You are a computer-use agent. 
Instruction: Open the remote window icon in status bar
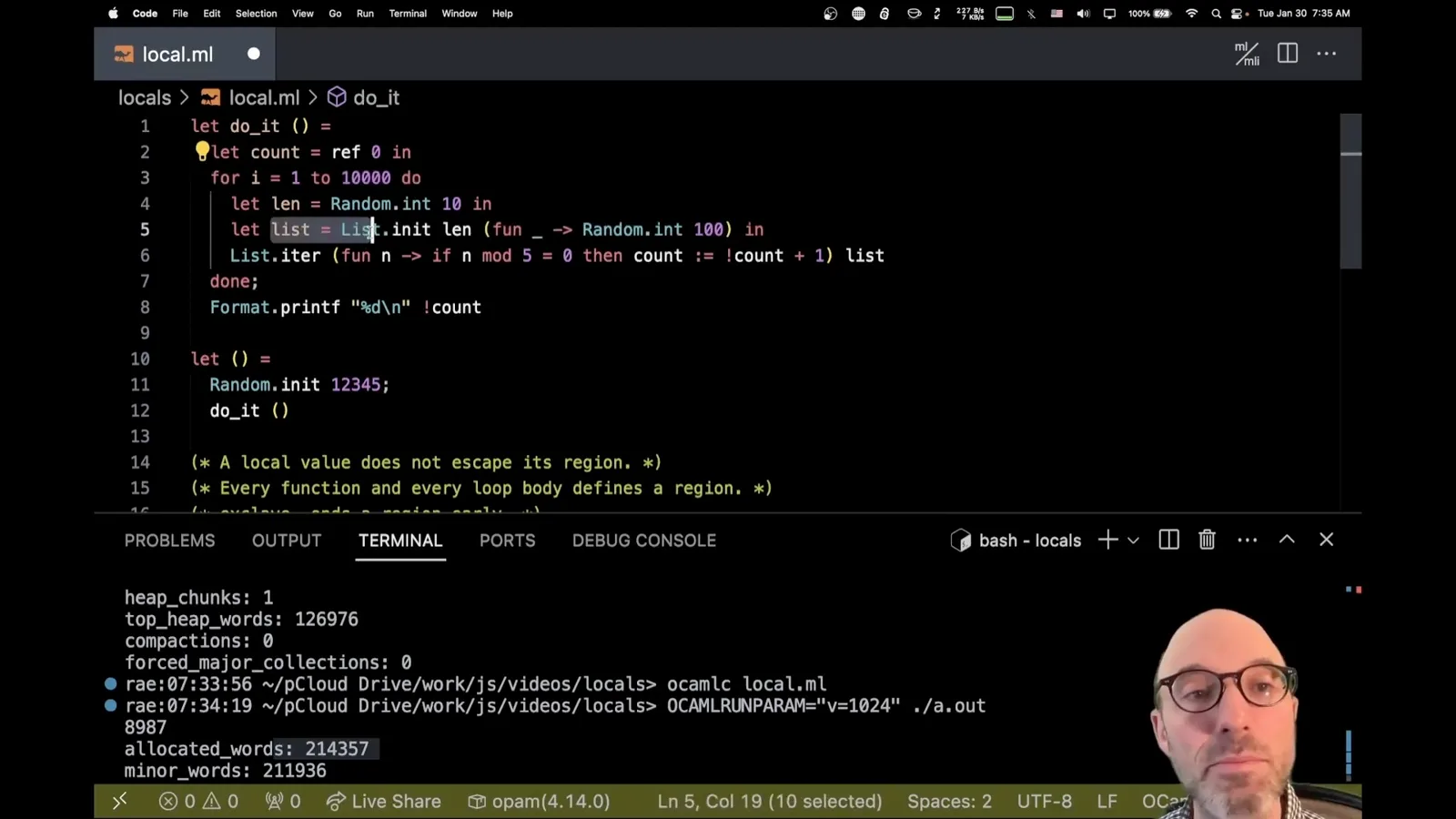(119, 801)
